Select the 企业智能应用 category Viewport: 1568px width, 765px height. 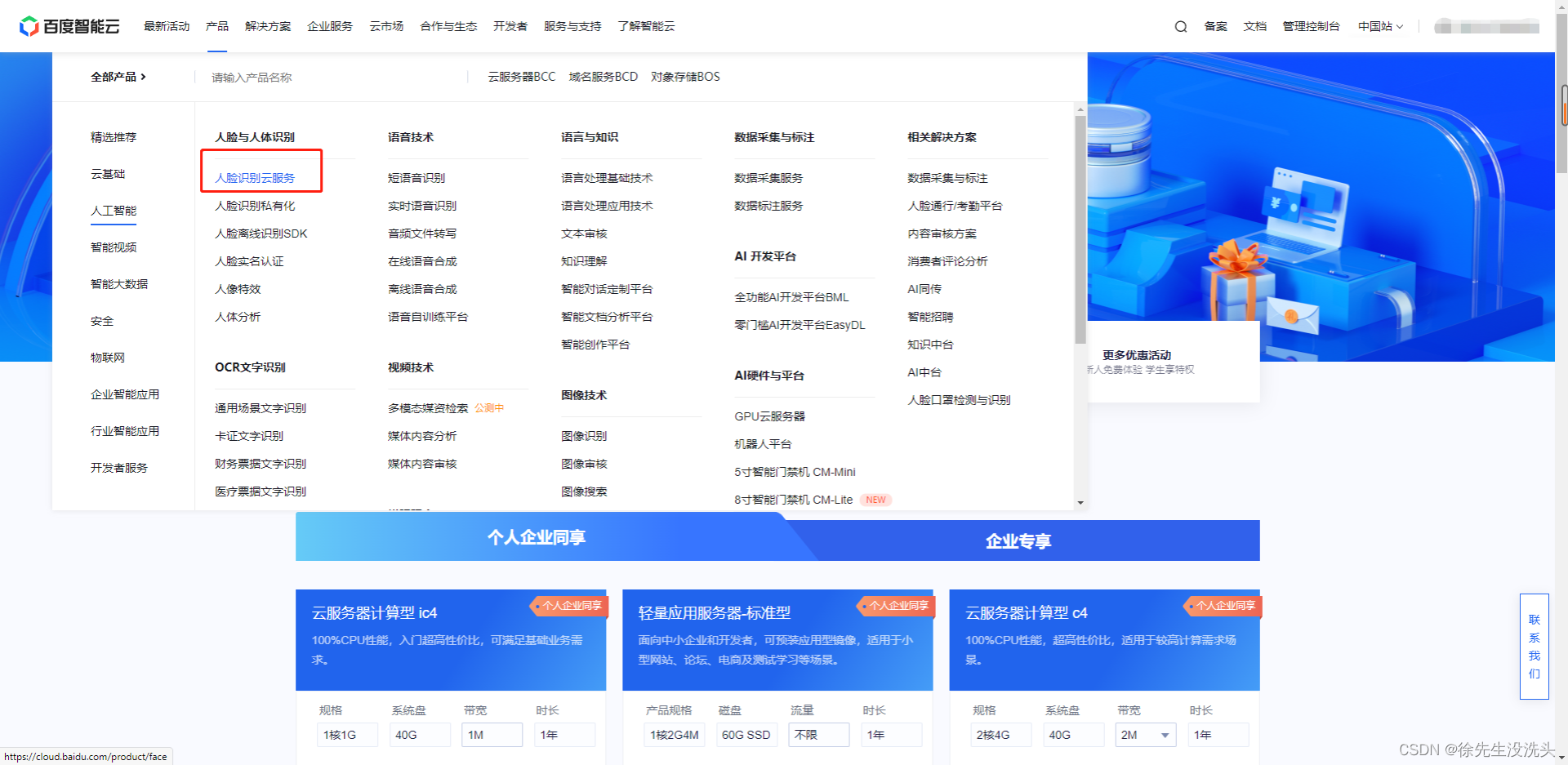click(x=125, y=394)
